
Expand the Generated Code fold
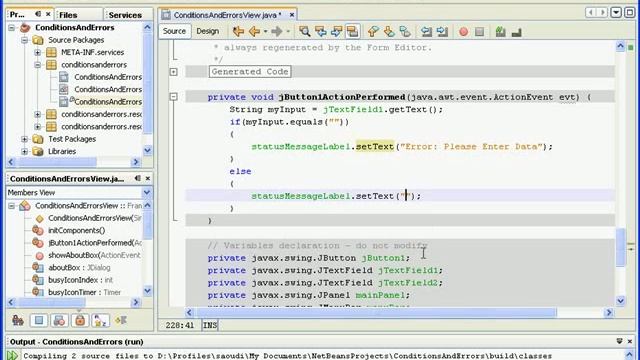[x=173, y=72]
